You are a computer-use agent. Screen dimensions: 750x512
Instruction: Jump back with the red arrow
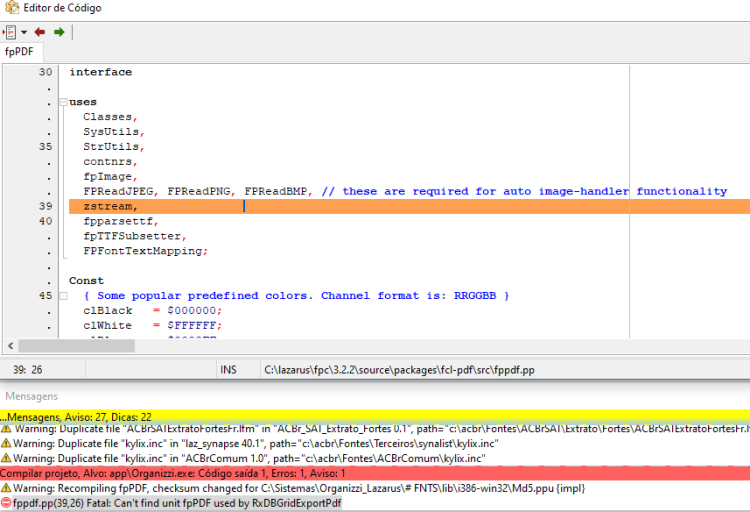pyautogui.click(x=40, y=32)
